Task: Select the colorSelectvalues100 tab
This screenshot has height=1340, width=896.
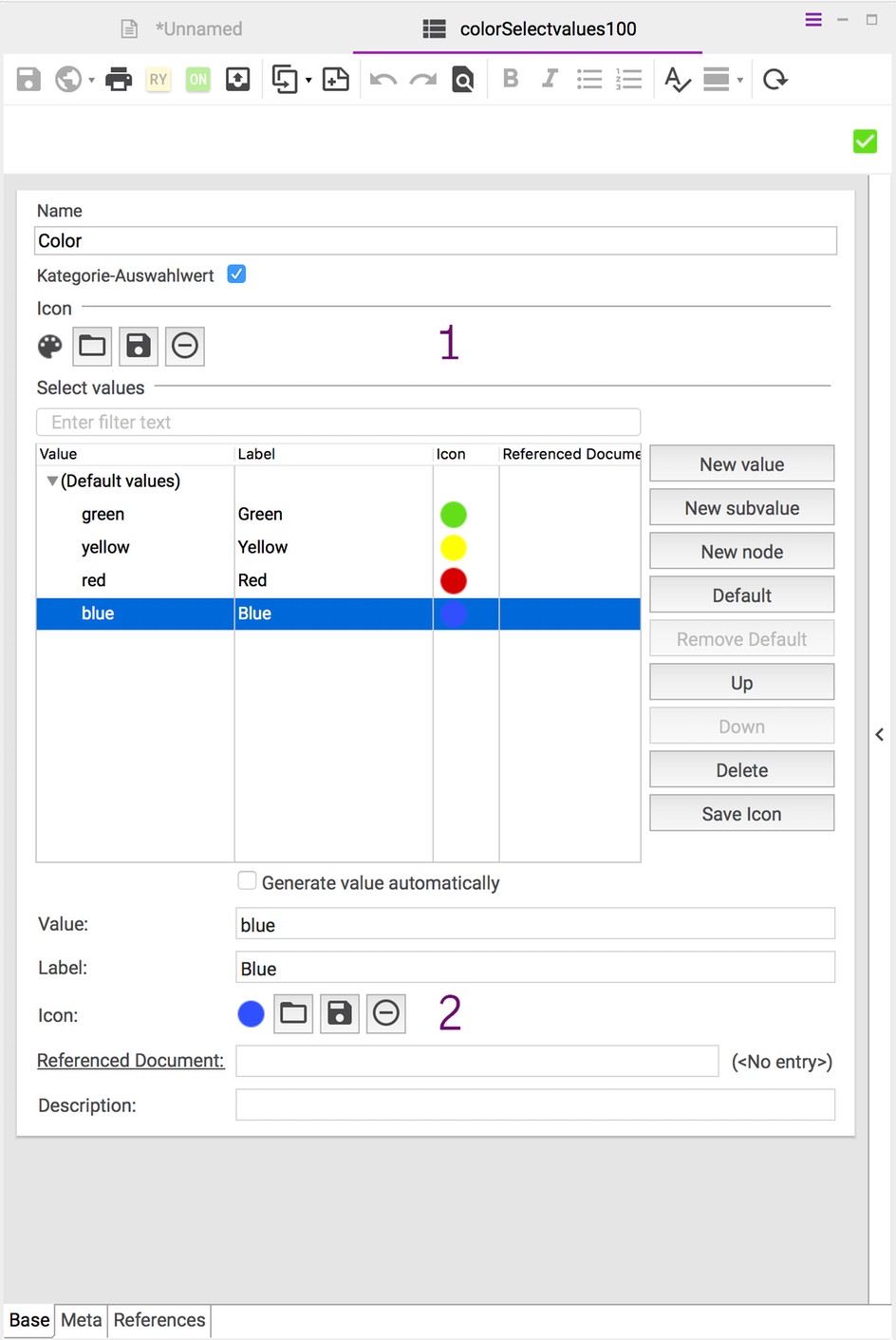Action: point(530,28)
